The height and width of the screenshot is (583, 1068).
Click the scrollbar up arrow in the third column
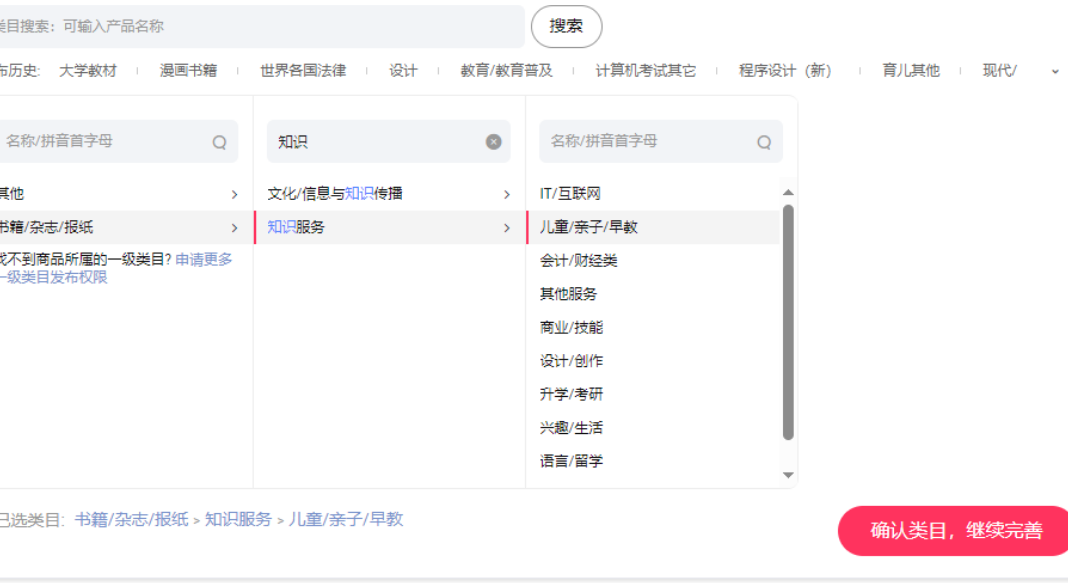(788, 192)
